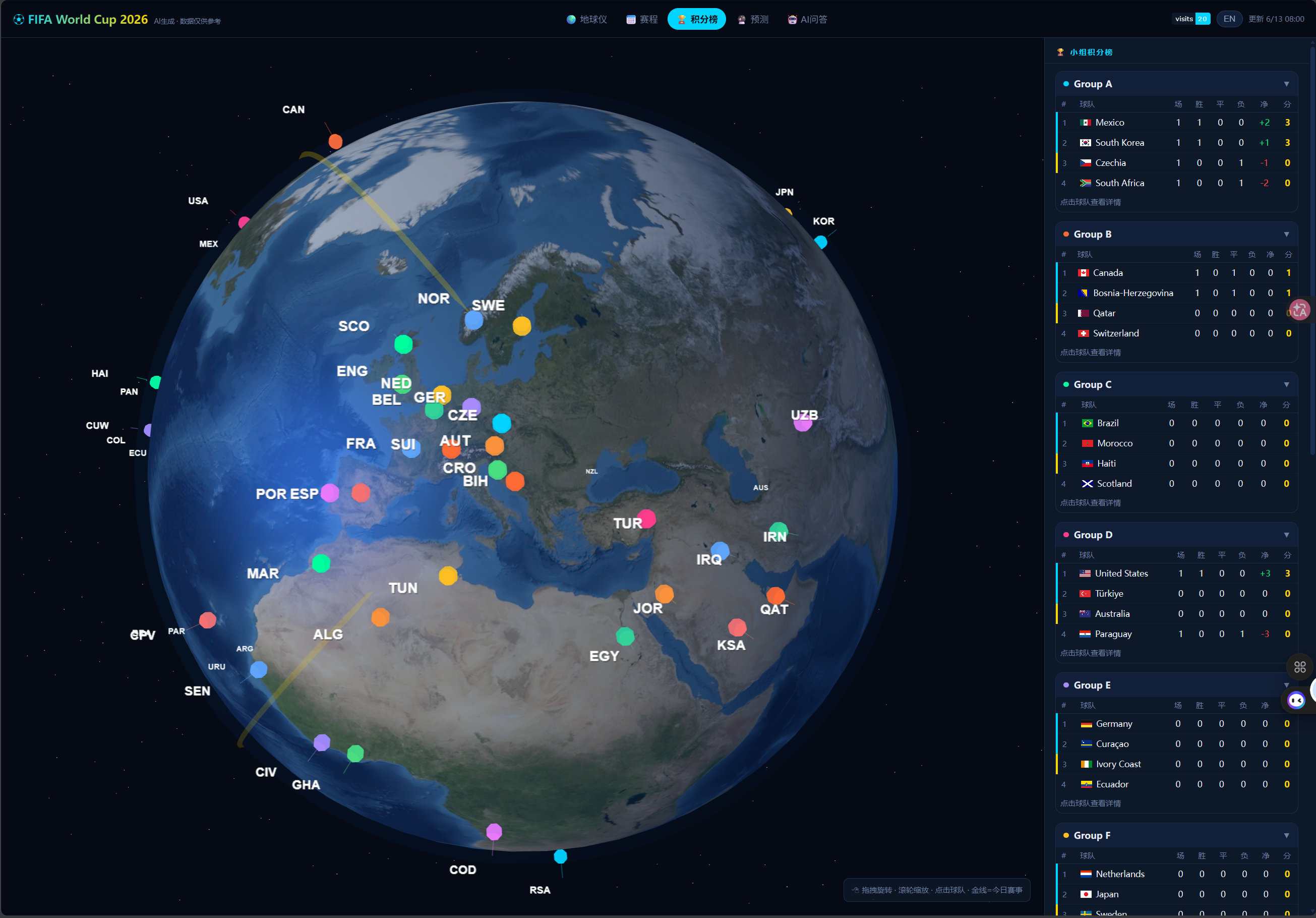The image size is (1316, 918).
Task: Select the red KSA marker on globe
Action: coord(737,628)
